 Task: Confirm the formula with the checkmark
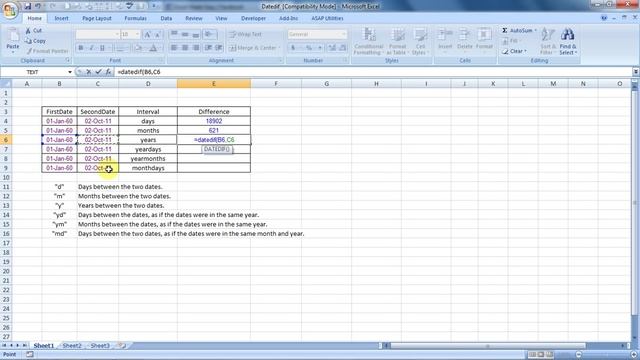coord(98,72)
